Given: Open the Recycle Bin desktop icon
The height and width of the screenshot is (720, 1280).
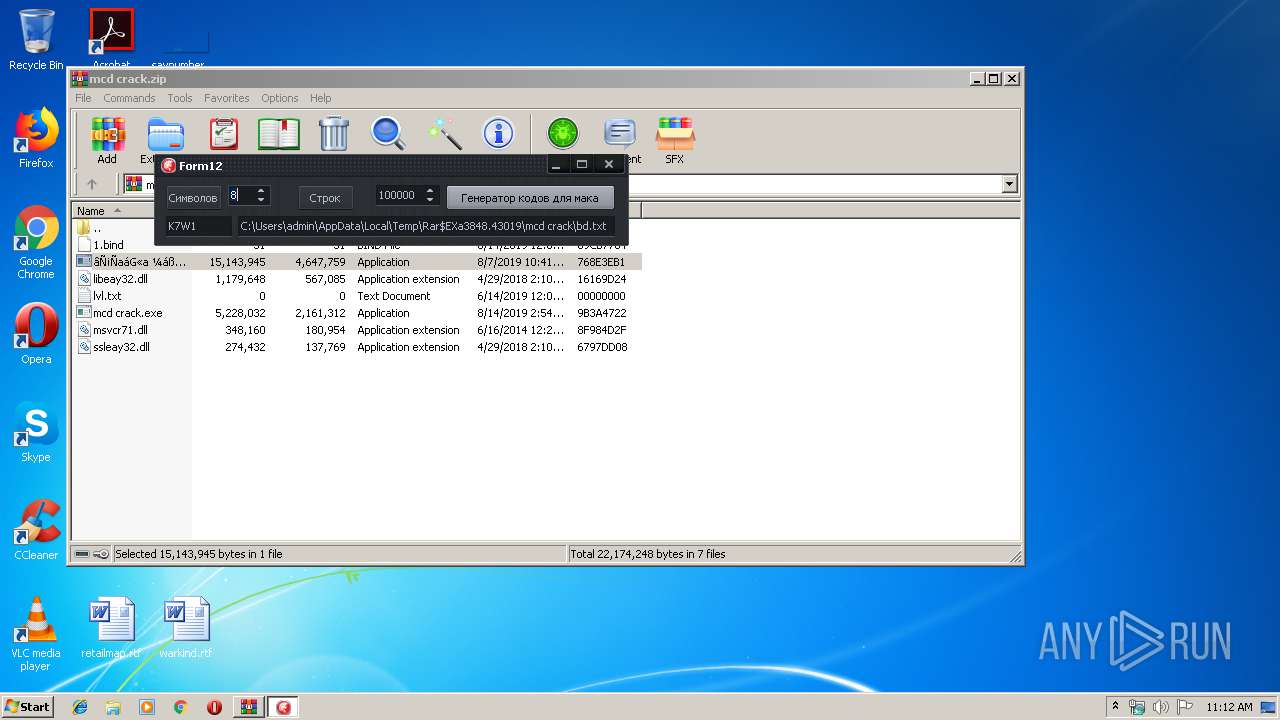Looking at the screenshot, I should pos(36,40).
